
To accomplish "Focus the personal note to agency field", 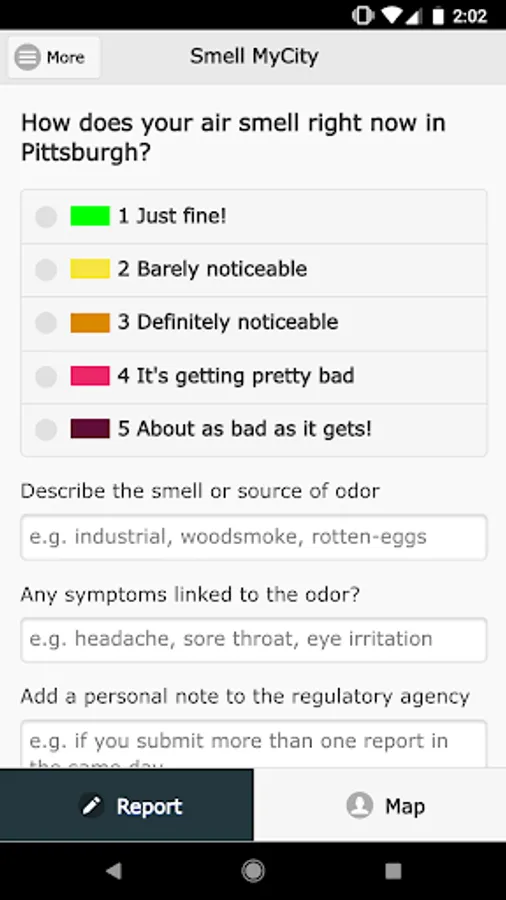I will coord(254,744).
